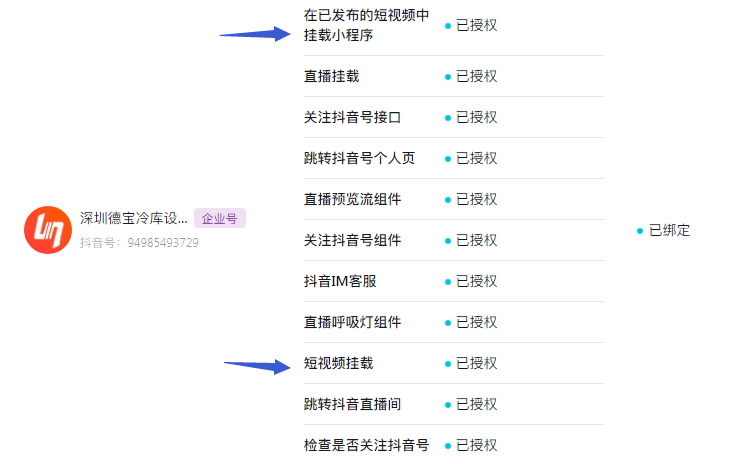Click the account name 深圳德宝冷库设...
This screenshot has width=743, height=464.
(x=134, y=218)
